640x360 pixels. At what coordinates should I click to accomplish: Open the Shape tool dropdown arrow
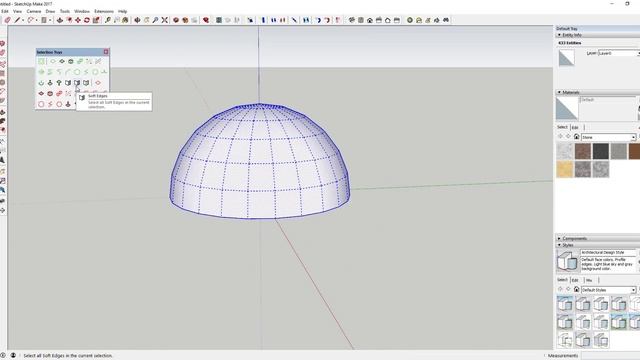(x=50, y=20)
